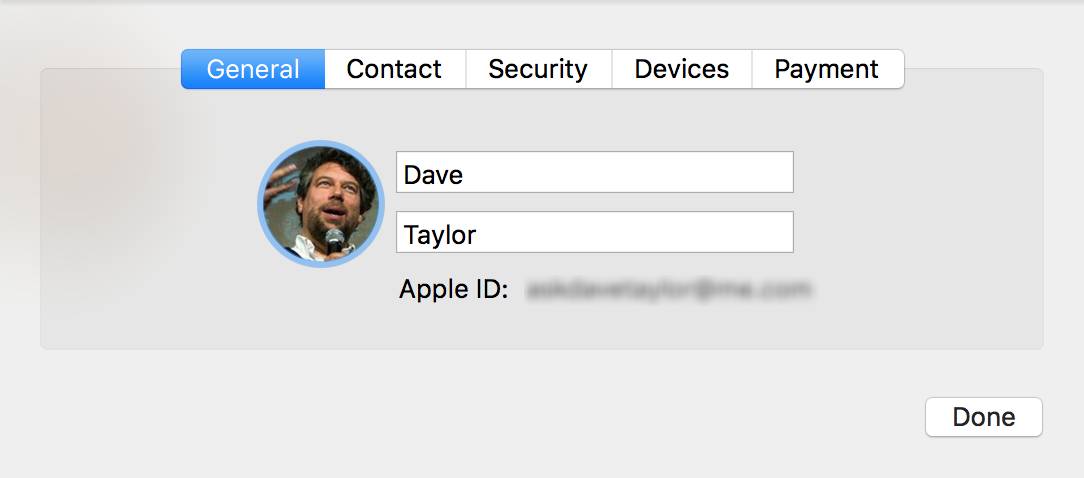Go to the Payment tab
Image resolution: width=1084 pixels, height=478 pixels.
pyautogui.click(x=828, y=69)
